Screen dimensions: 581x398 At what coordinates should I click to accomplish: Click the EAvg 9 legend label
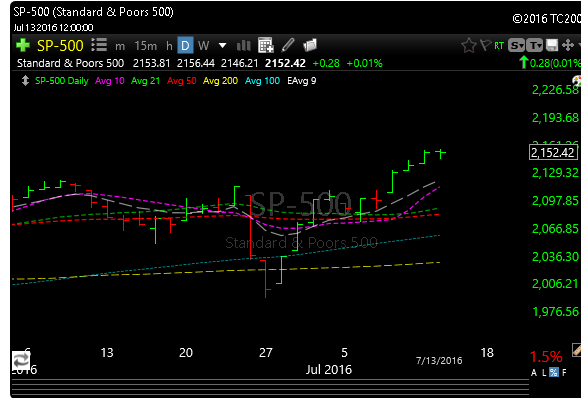point(302,81)
